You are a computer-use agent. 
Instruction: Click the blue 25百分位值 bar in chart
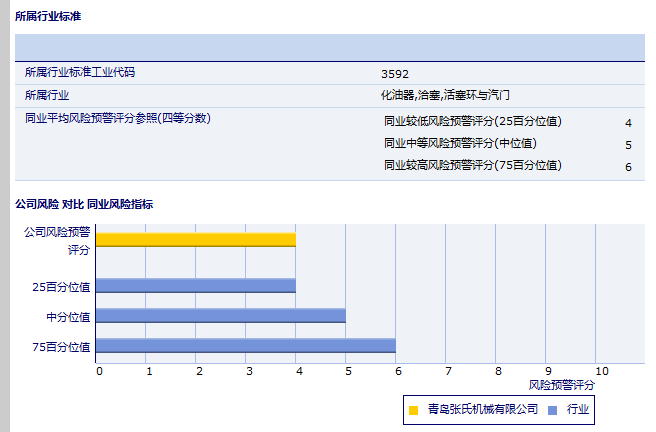[196, 285]
